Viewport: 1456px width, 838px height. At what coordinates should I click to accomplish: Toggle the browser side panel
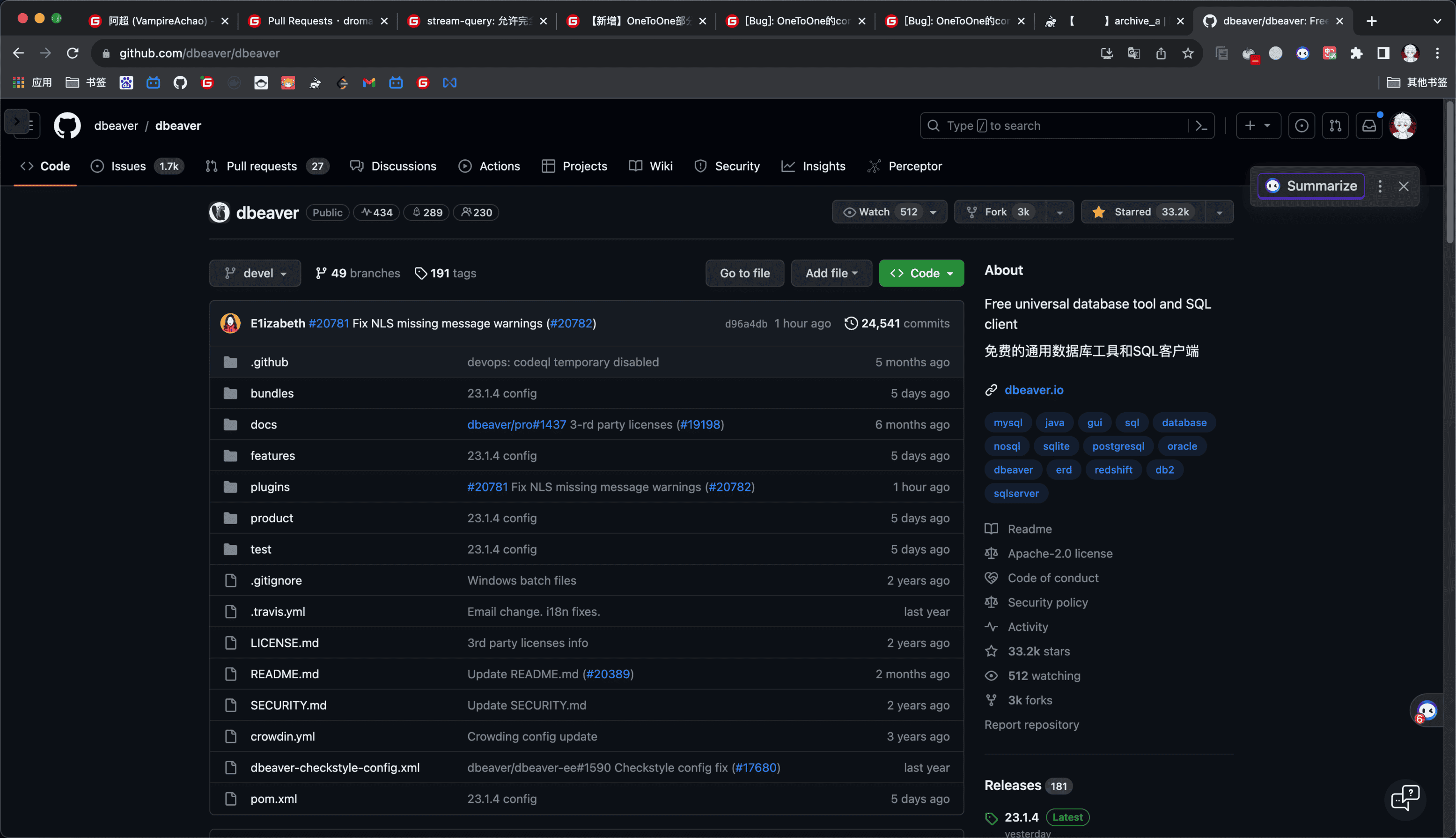[1383, 53]
